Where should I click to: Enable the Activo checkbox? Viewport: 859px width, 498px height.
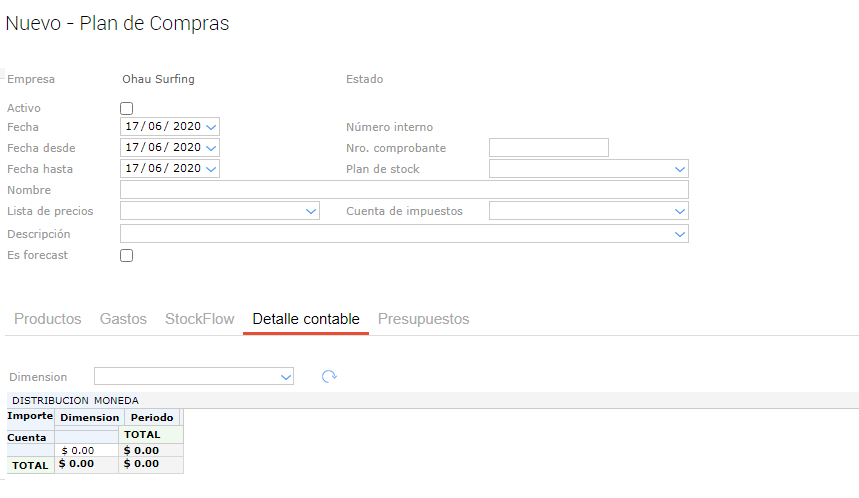126,108
